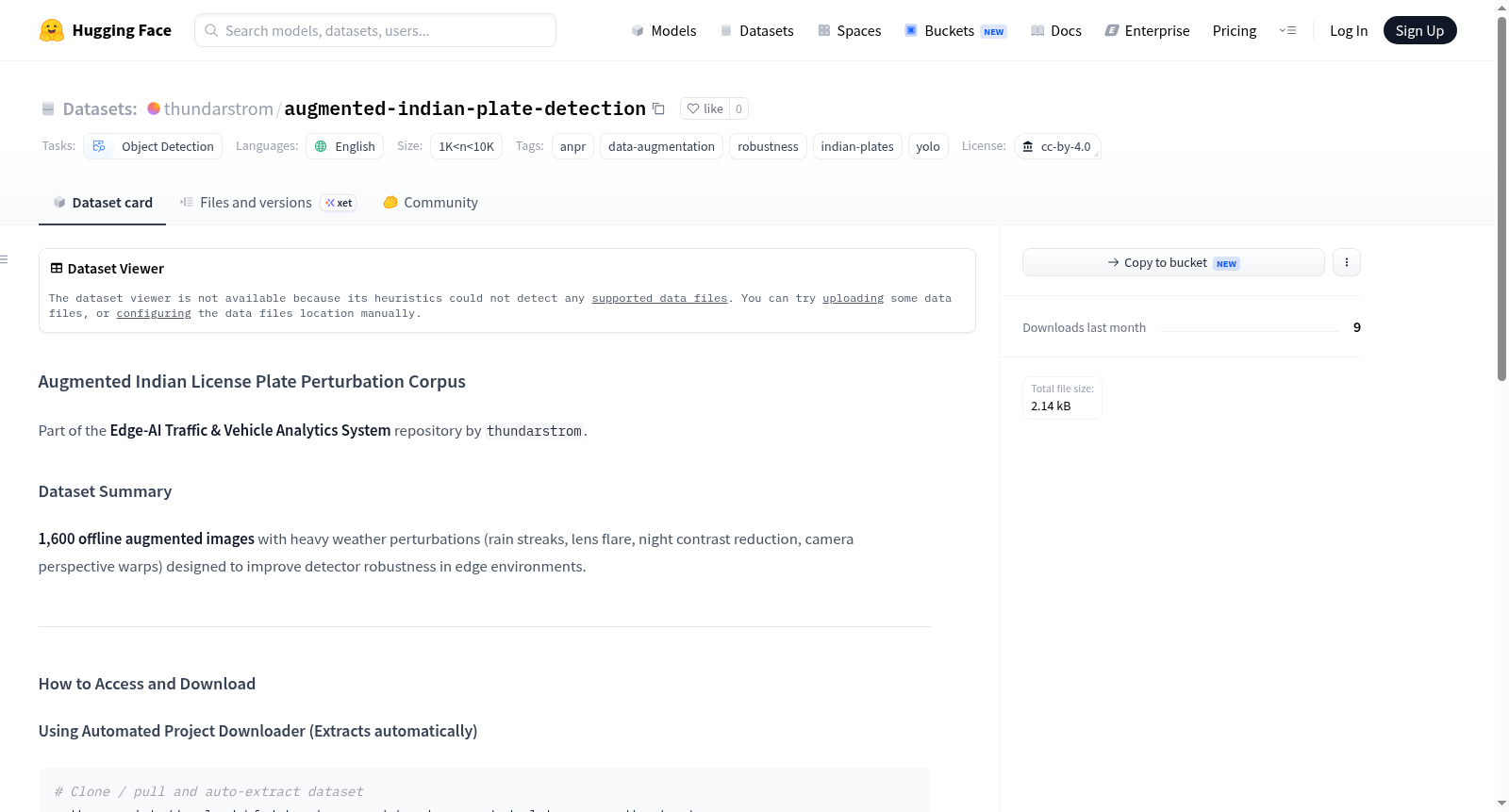Filter by the yolo tag

coord(928,146)
